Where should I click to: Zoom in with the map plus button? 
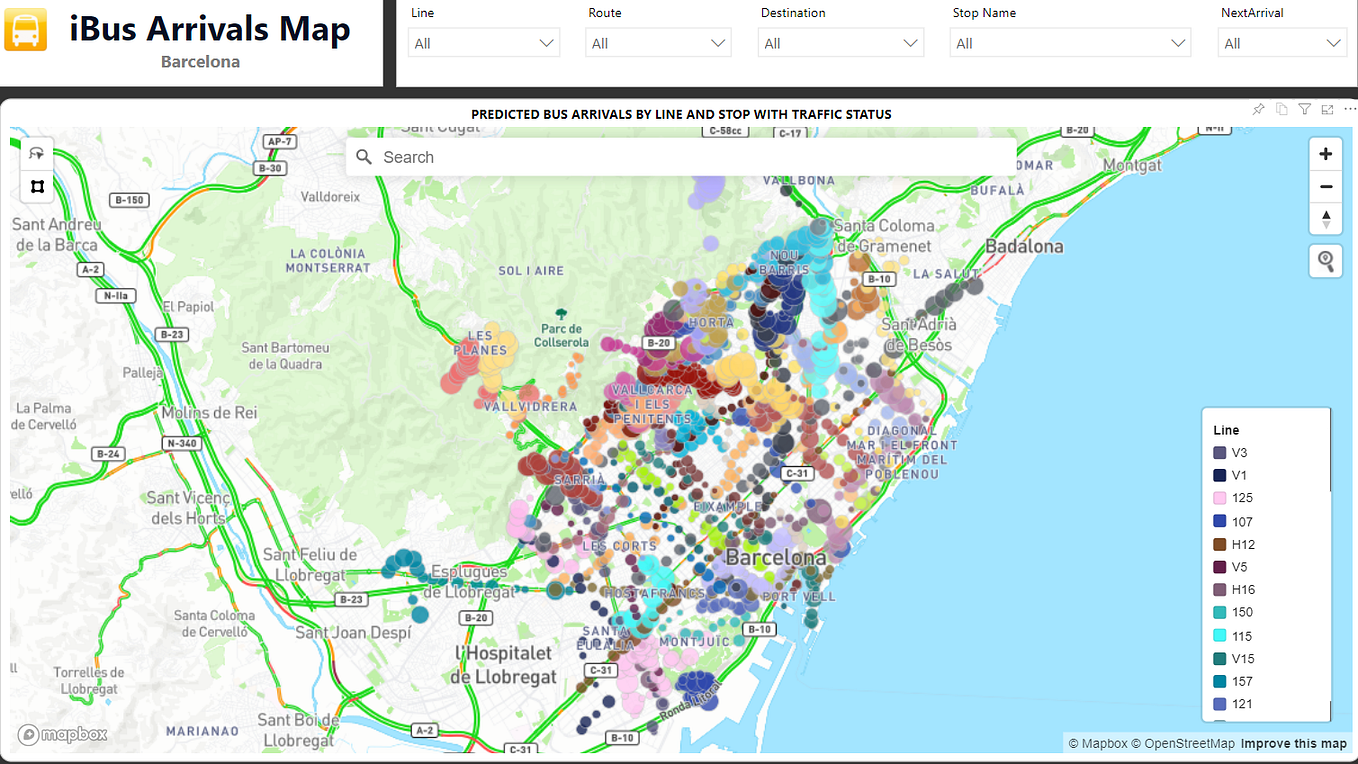pos(1326,154)
